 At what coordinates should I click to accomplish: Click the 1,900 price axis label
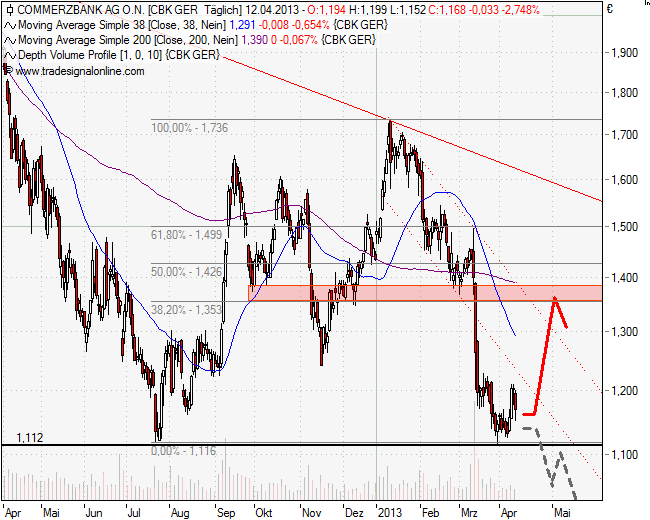point(625,53)
